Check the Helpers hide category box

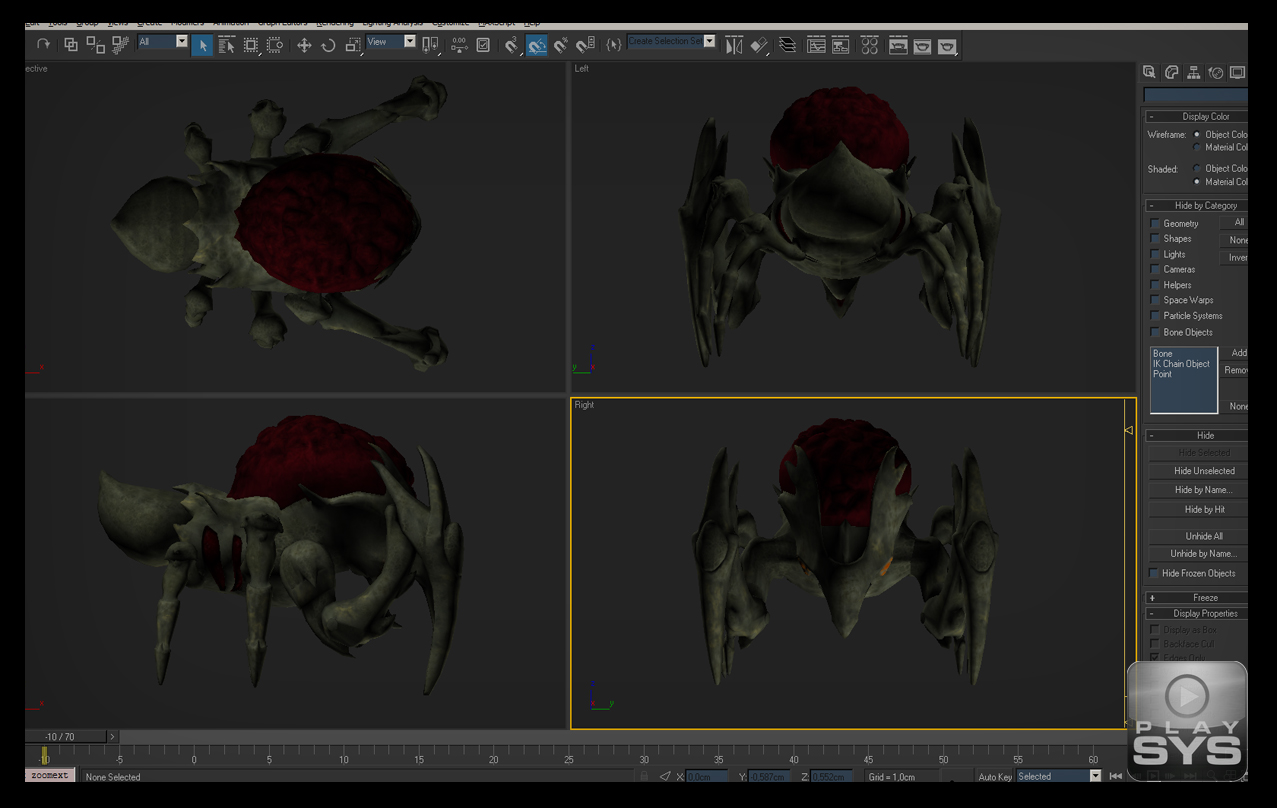coord(1155,285)
